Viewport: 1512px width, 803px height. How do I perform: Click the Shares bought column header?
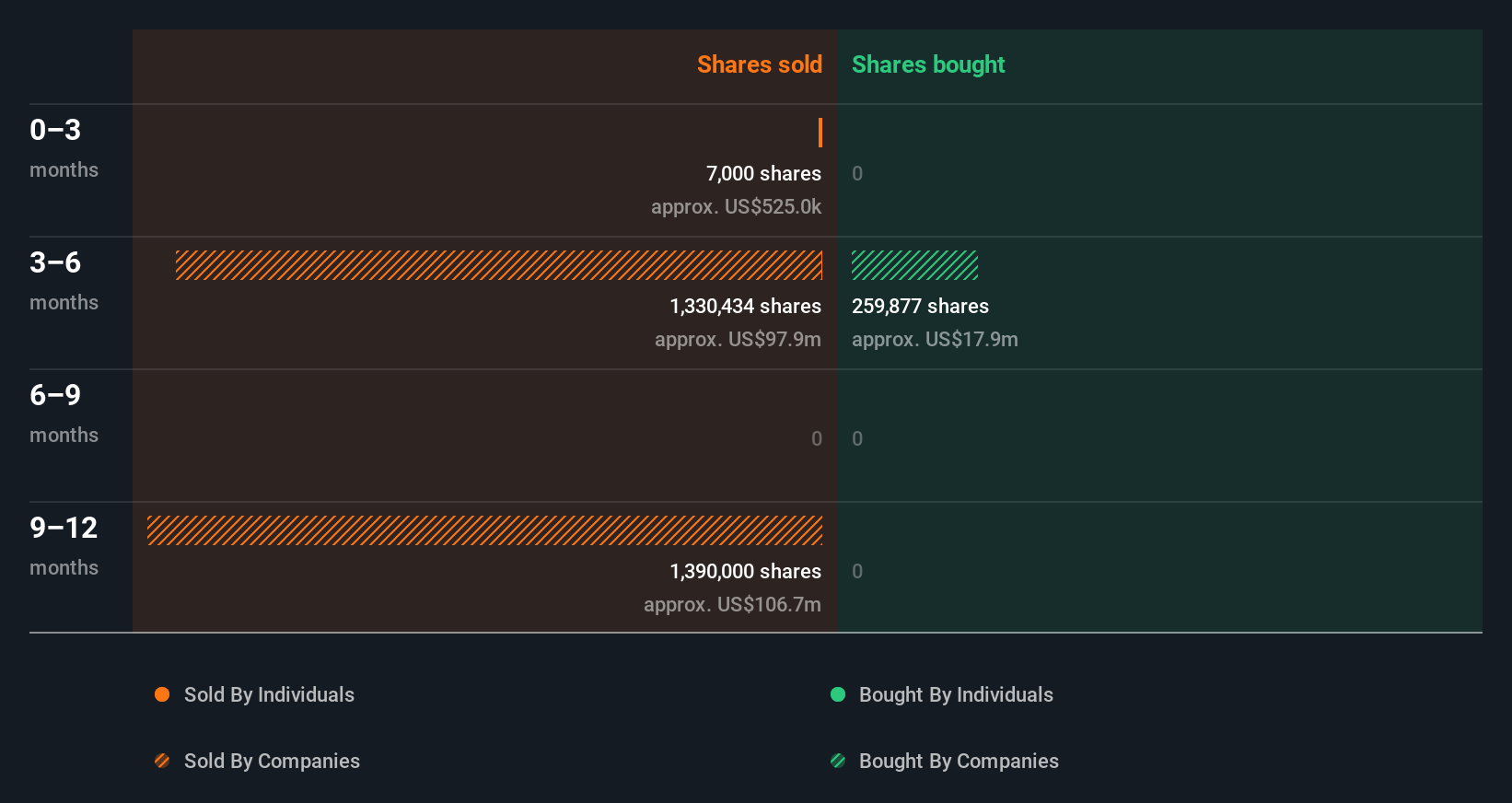[928, 64]
